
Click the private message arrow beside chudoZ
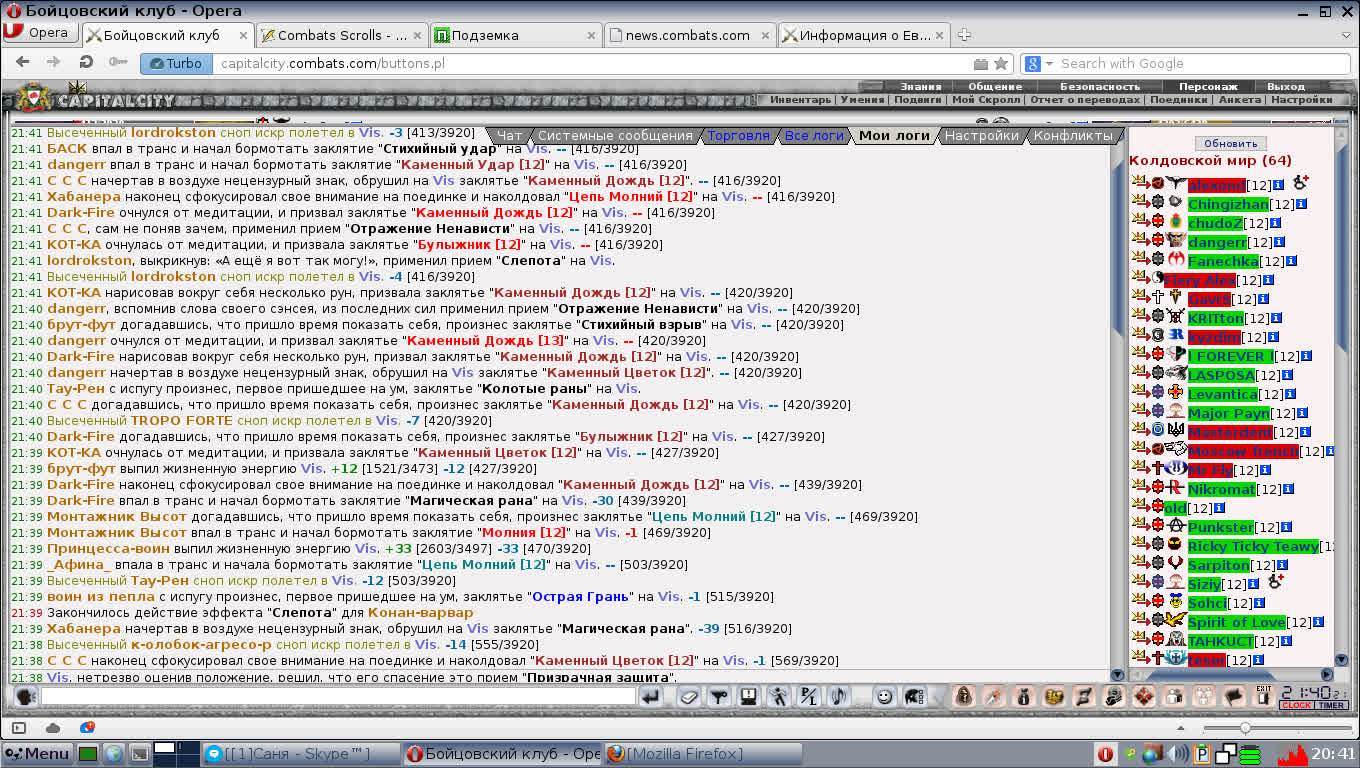point(1139,222)
